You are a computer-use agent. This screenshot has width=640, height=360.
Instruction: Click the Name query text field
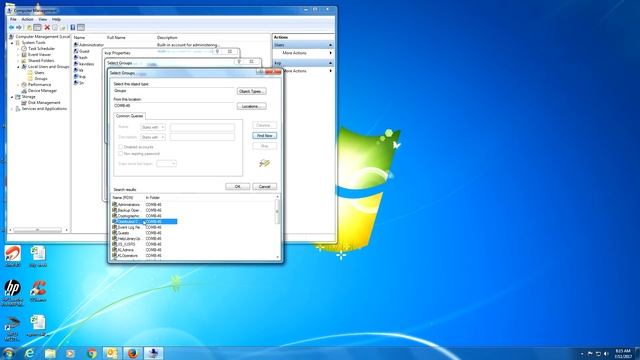pos(202,127)
